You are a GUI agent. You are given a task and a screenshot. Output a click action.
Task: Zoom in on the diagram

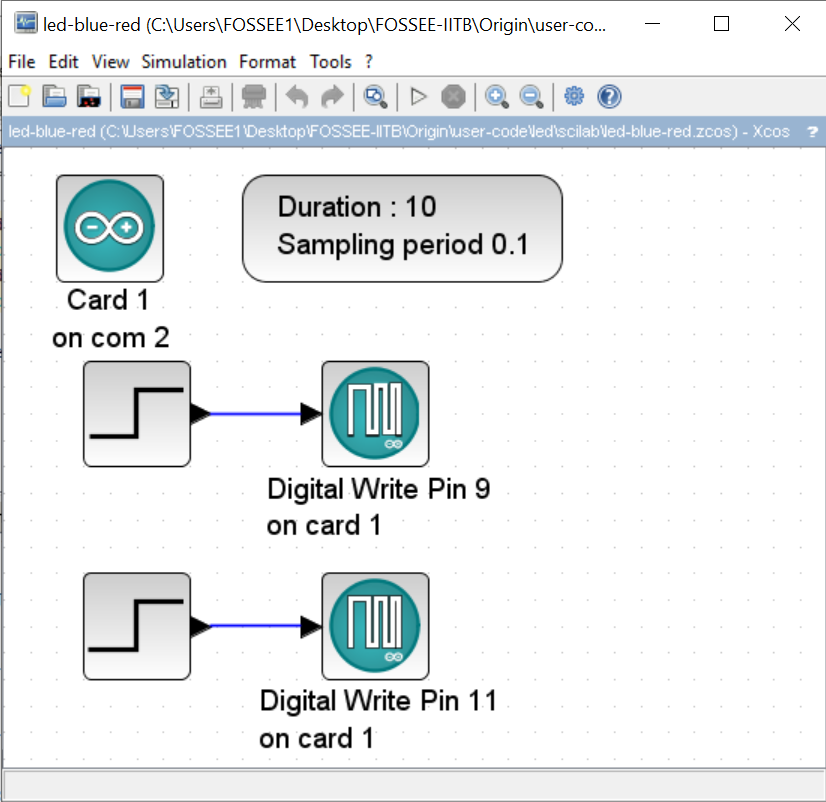(497, 97)
